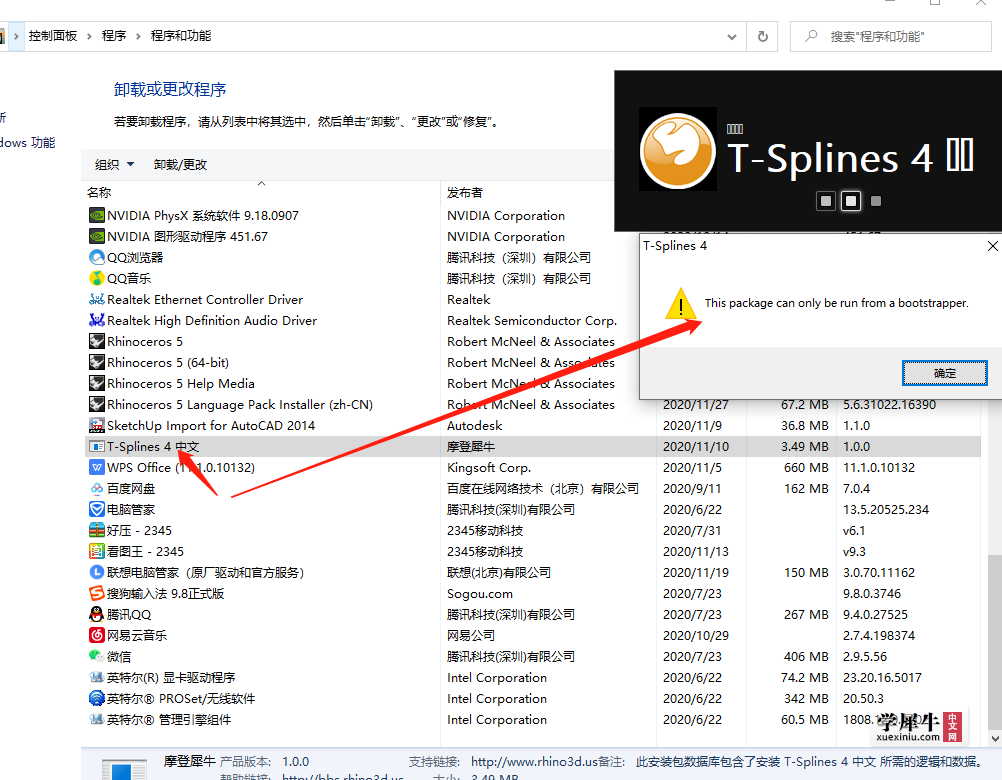Click the 电脑管家 shield icon
The height and width of the screenshot is (780, 1002).
(x=96, y=509)
